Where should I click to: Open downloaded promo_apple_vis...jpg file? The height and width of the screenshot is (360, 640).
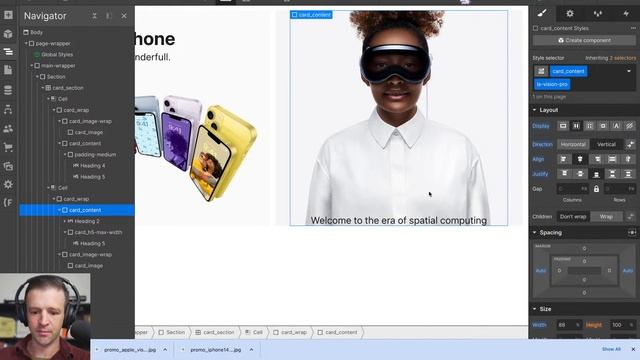click(129, 350)
